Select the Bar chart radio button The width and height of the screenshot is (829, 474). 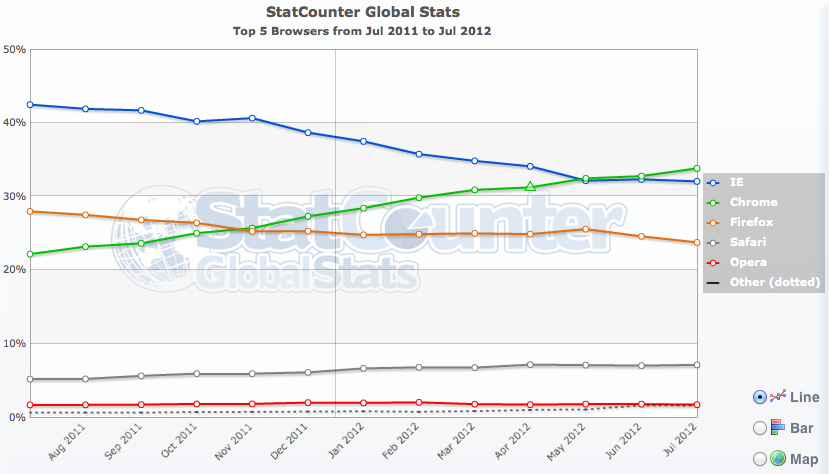pos(760,428)
